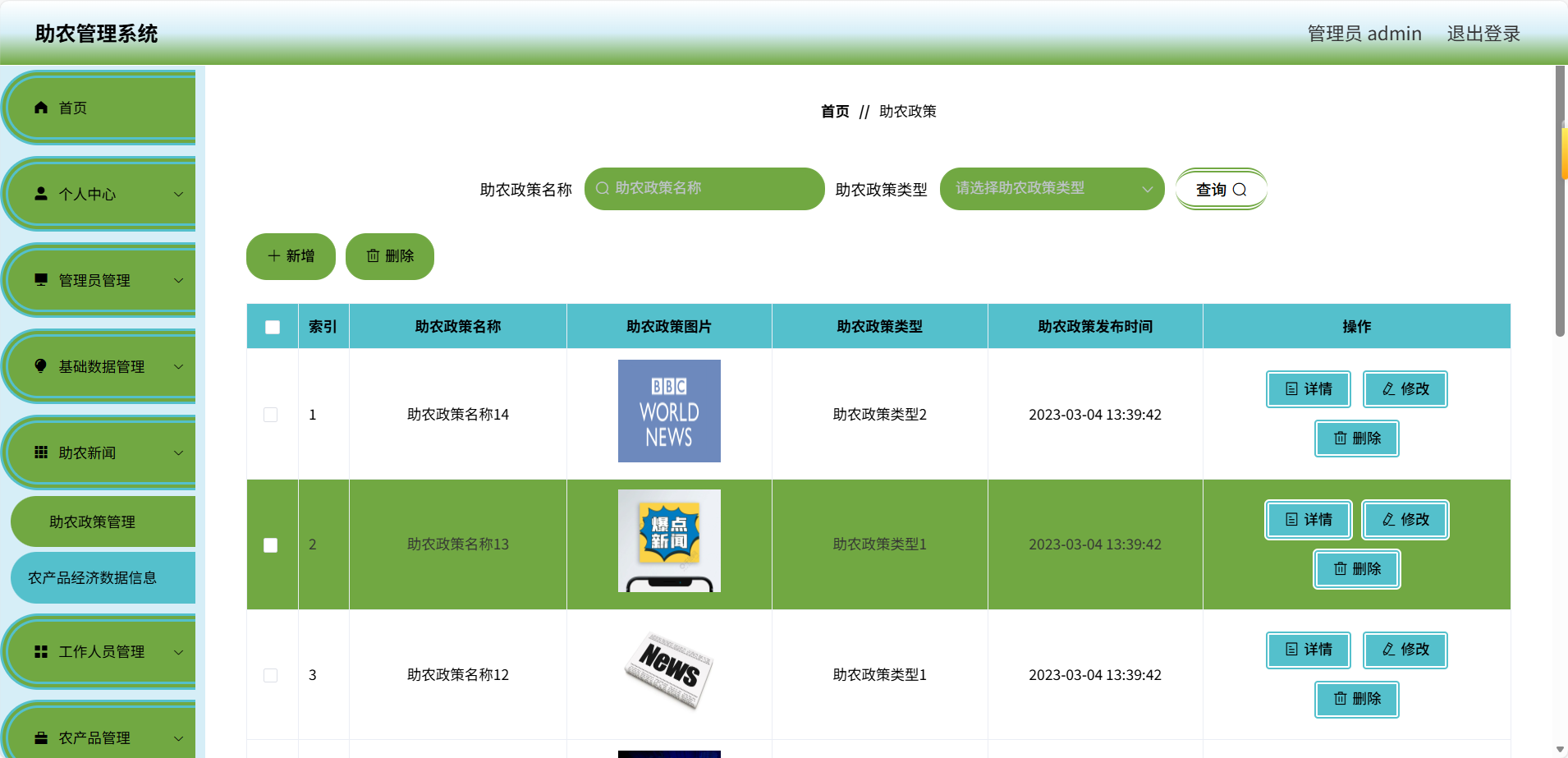Click the 索引 column header
This screenshot has height=758, width=1568.
point(323,327)
